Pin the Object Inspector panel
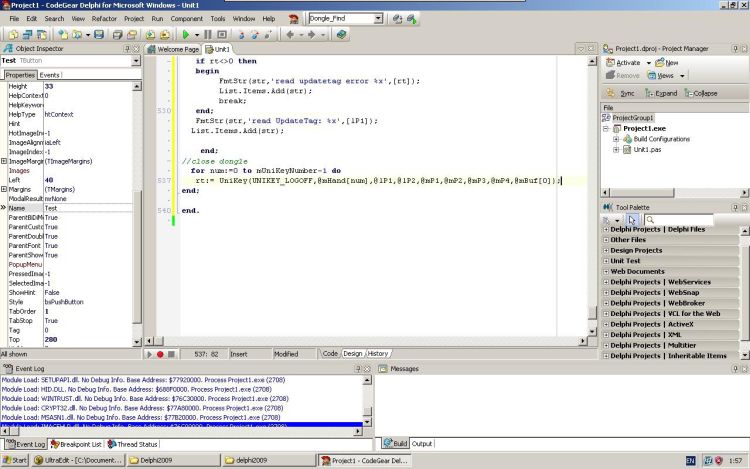 127,48
